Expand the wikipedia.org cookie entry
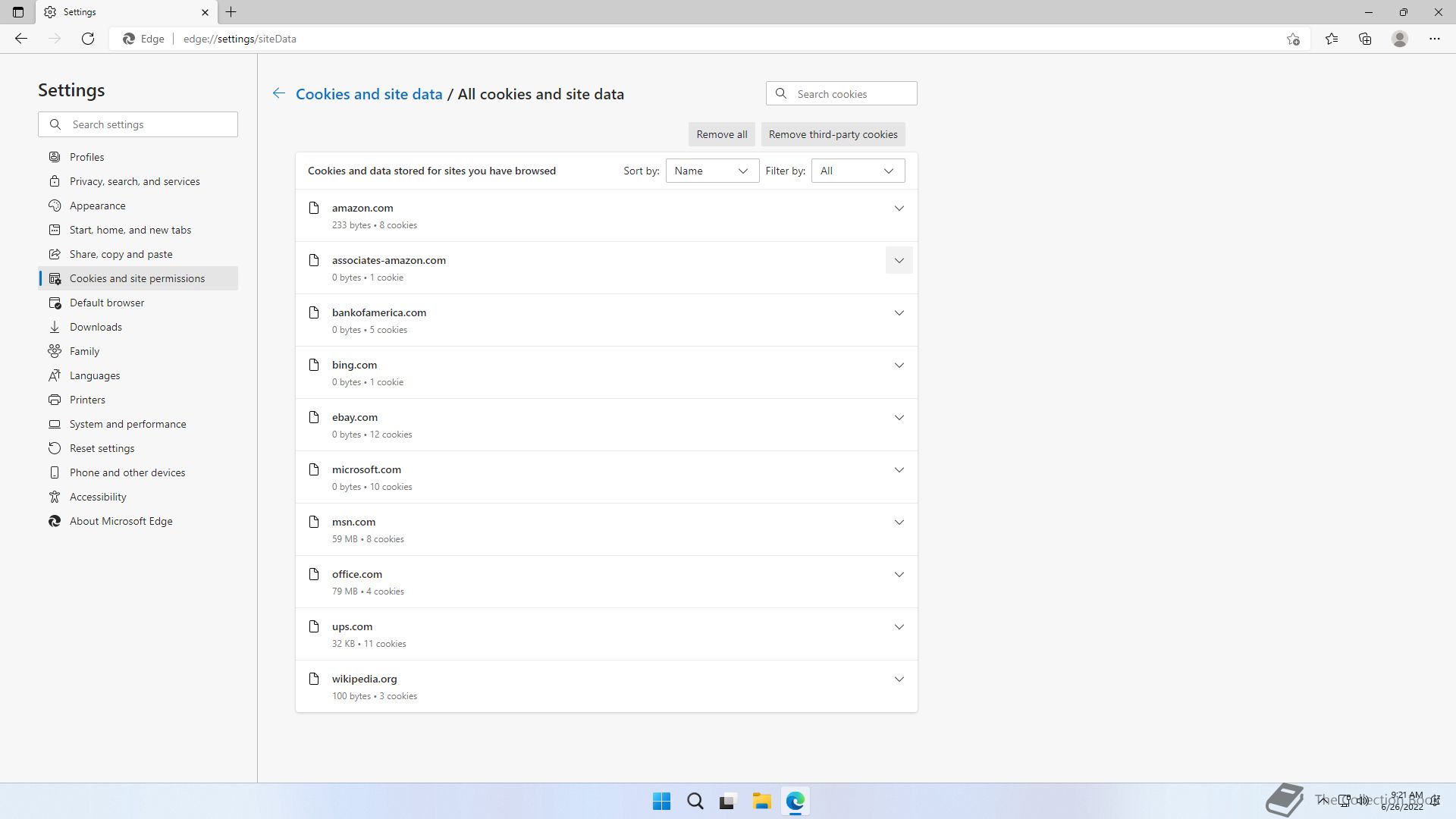 899,679
